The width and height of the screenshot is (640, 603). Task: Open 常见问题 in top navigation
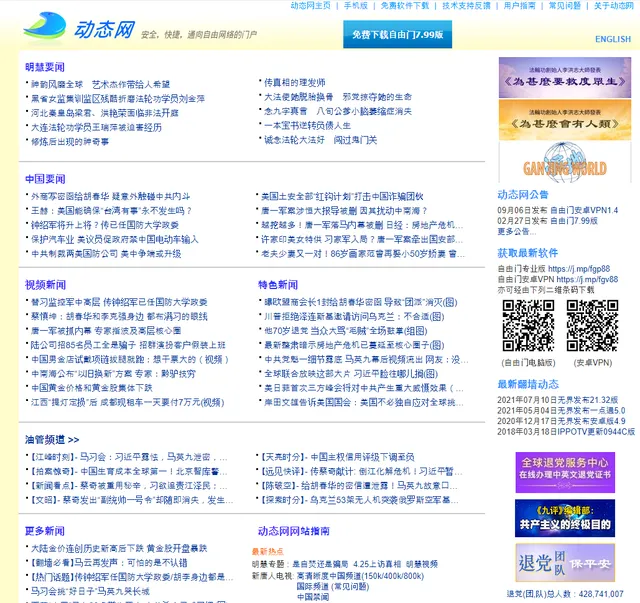pos(564,6)
